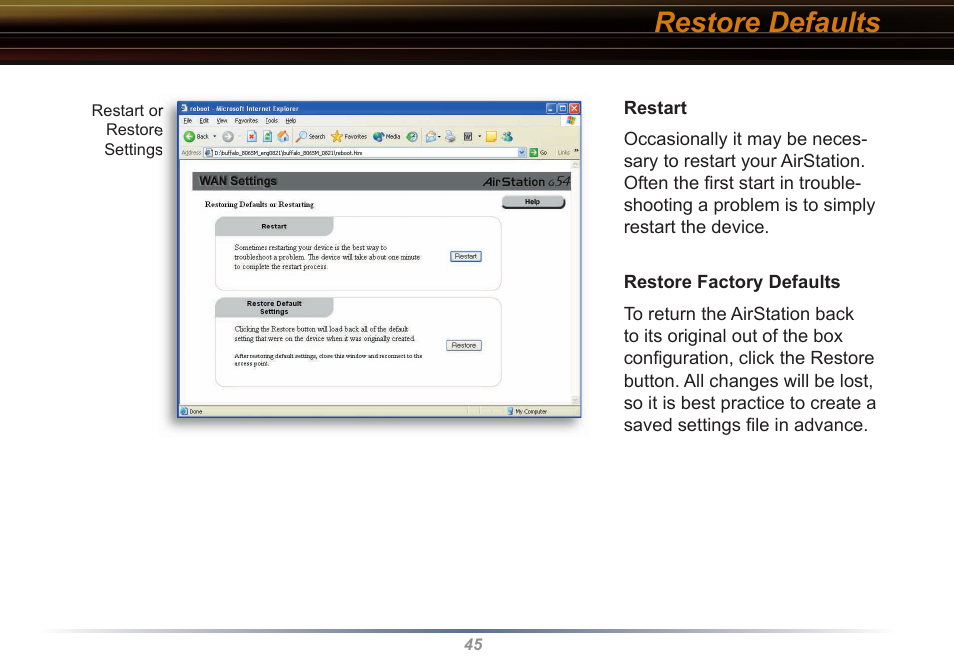Click the green Back arrow icon
Viewport: 954px width, 661px height.
pyautogui.click(x=189, y=137)
